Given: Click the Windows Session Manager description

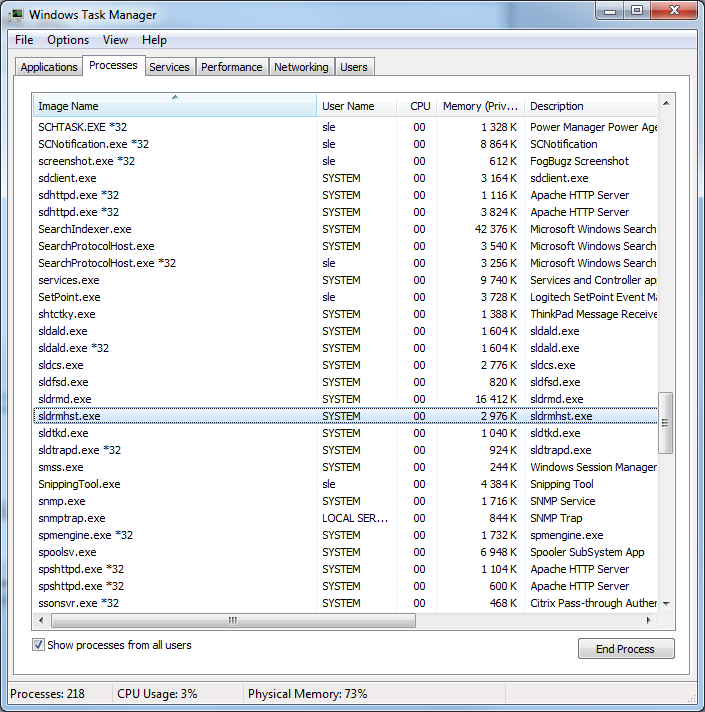Looking at the screenshot, I should 593,467.
